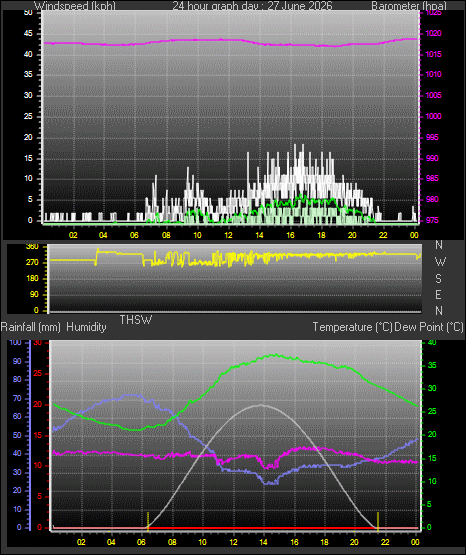This screenshot has height=555, width=466.
Task: Click the Barometer (hpa) axis title
Action: pyautogui.click(x=409, y=6)
